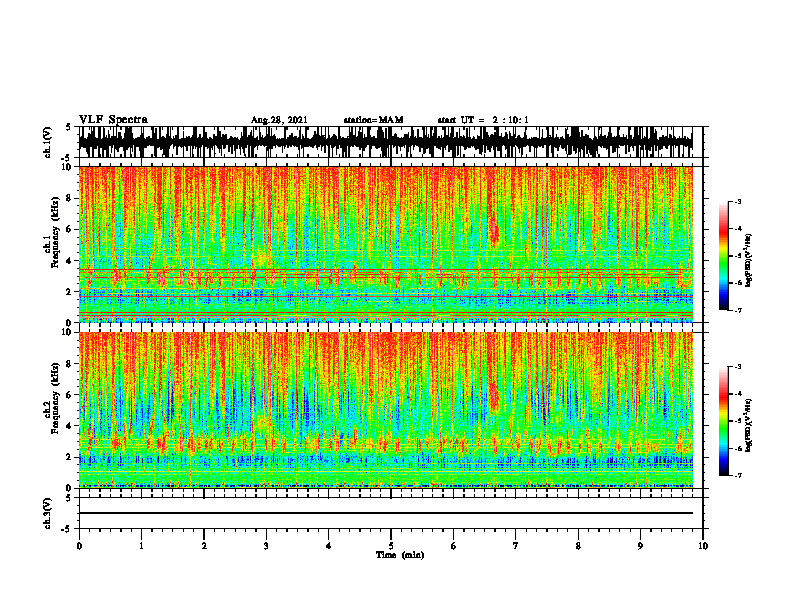Click time axis tick label '0'

pos(79,546)
